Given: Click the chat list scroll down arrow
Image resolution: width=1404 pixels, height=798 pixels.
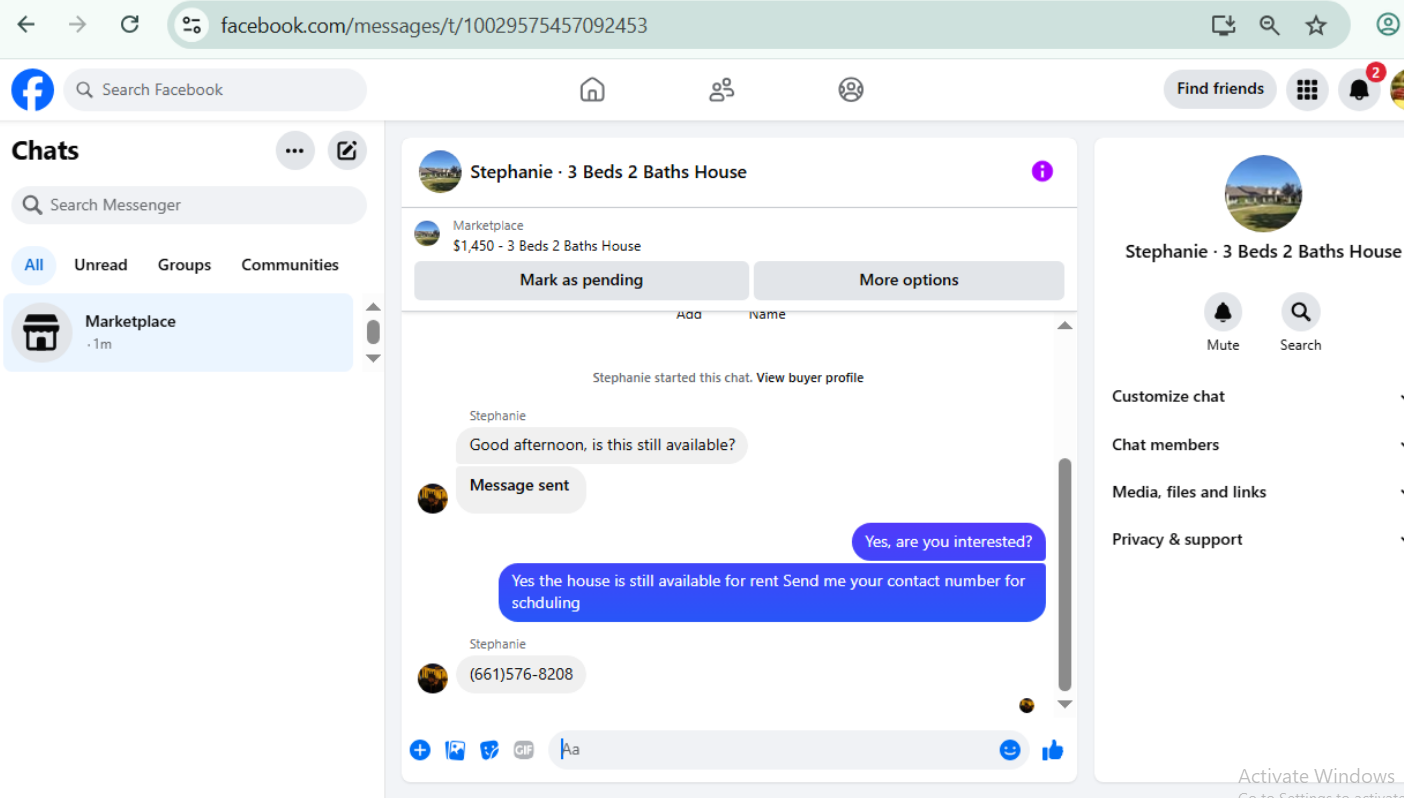Looking at the screenshot, I should point(373,358).
